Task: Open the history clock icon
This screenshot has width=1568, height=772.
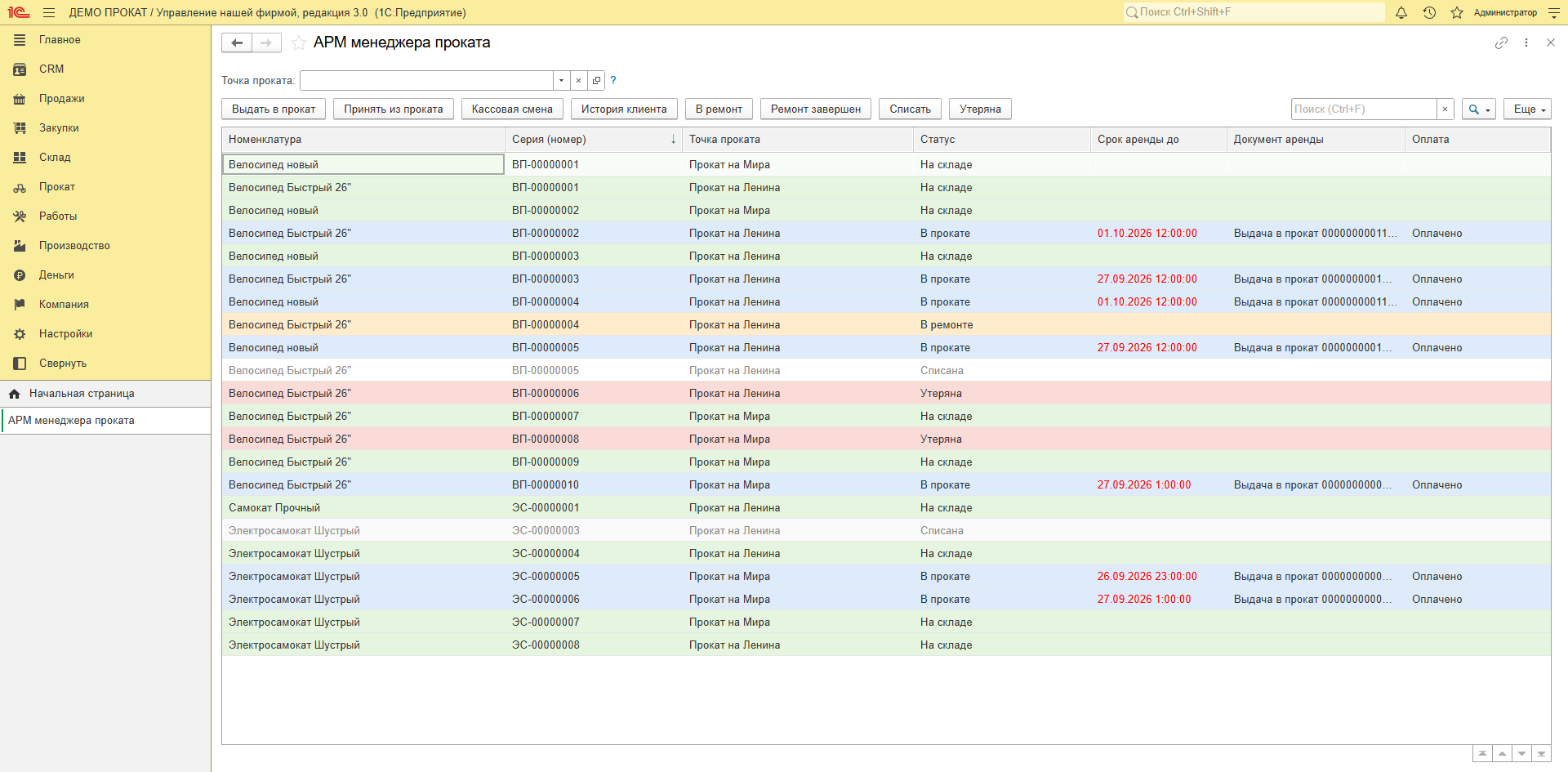Action: [x=1429, y=12]
